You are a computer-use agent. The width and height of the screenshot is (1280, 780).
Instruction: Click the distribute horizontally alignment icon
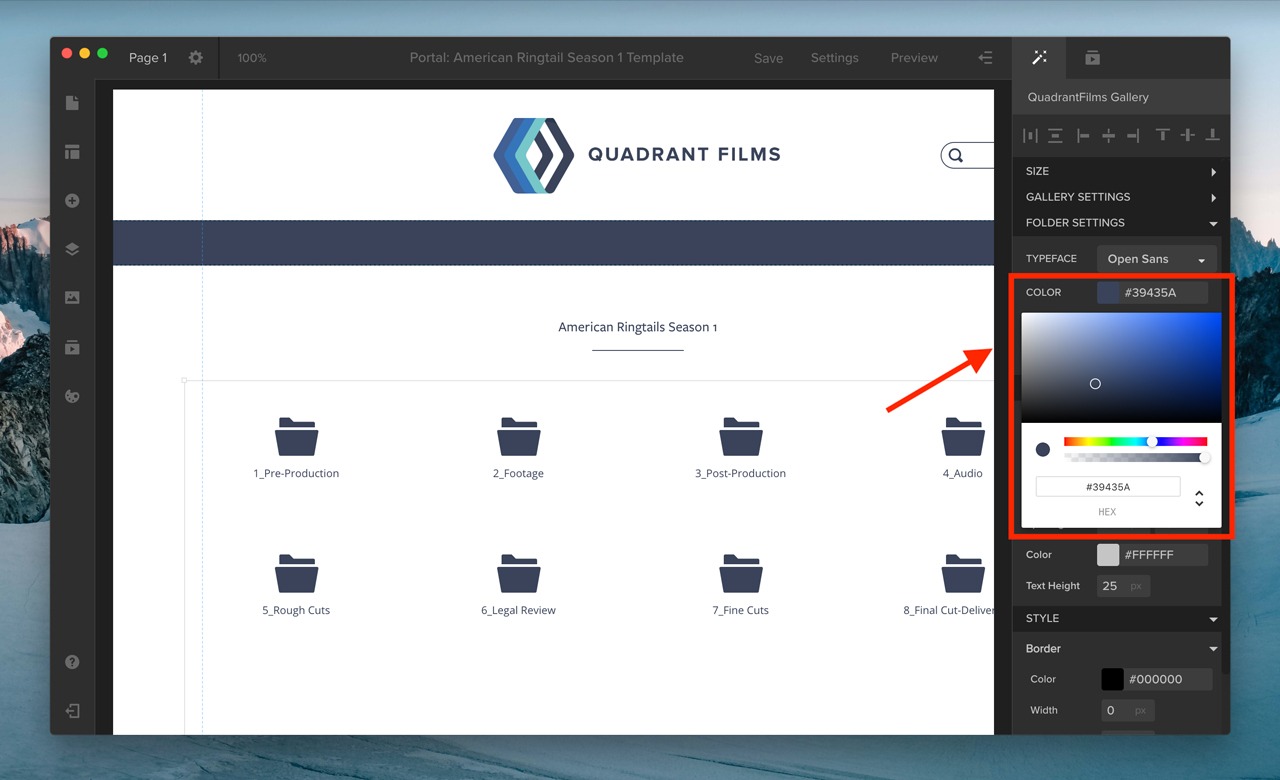click(1030, 135)
